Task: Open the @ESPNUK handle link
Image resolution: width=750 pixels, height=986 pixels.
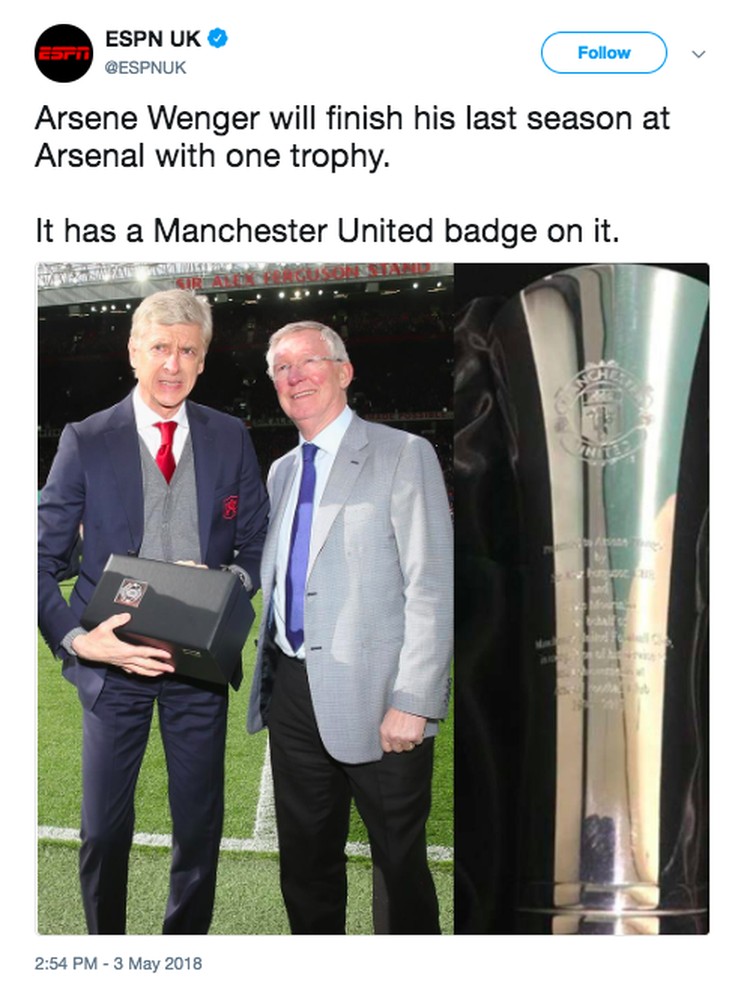Action: point(145,68)
